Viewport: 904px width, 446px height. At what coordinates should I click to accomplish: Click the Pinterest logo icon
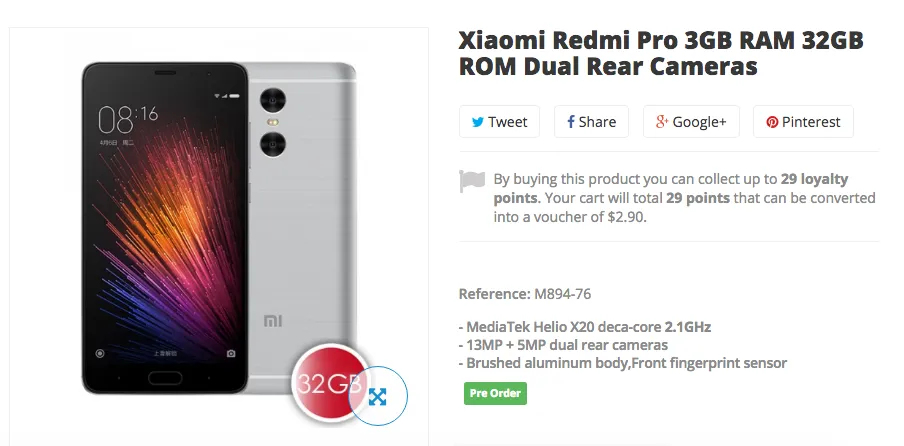tap(772, 122)
